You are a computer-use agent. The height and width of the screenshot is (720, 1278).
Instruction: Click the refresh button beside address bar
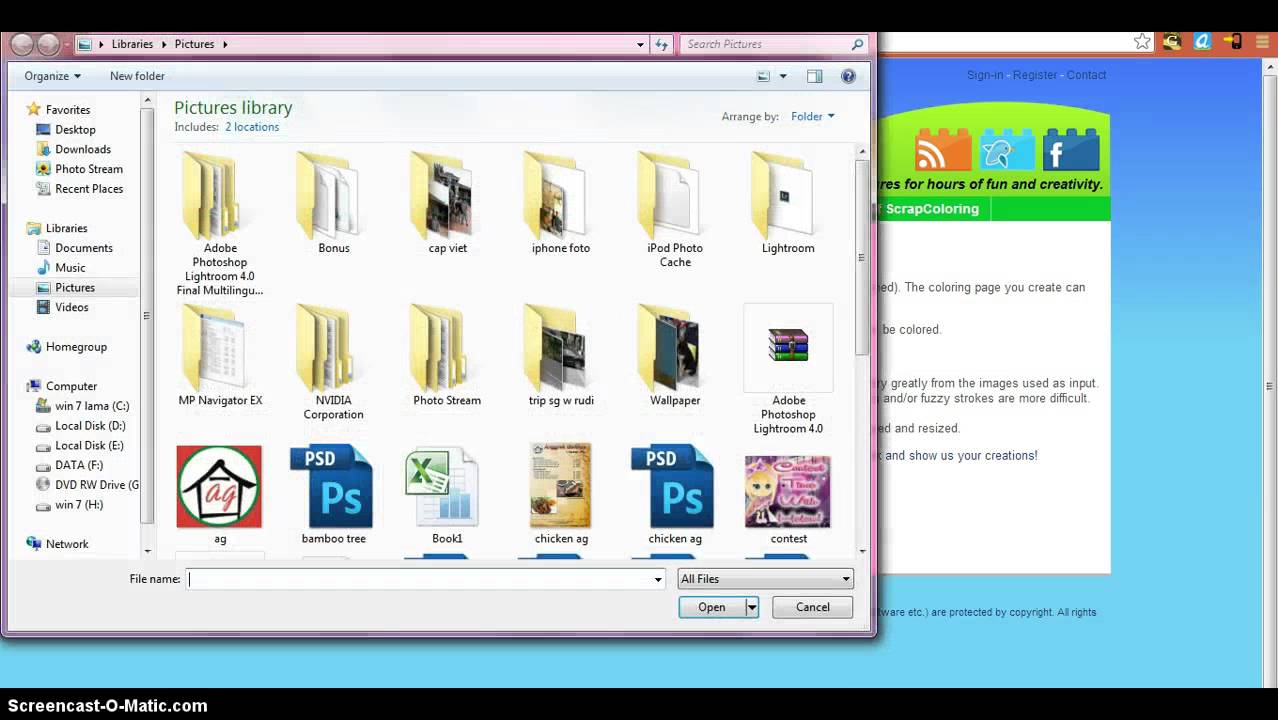661,44
